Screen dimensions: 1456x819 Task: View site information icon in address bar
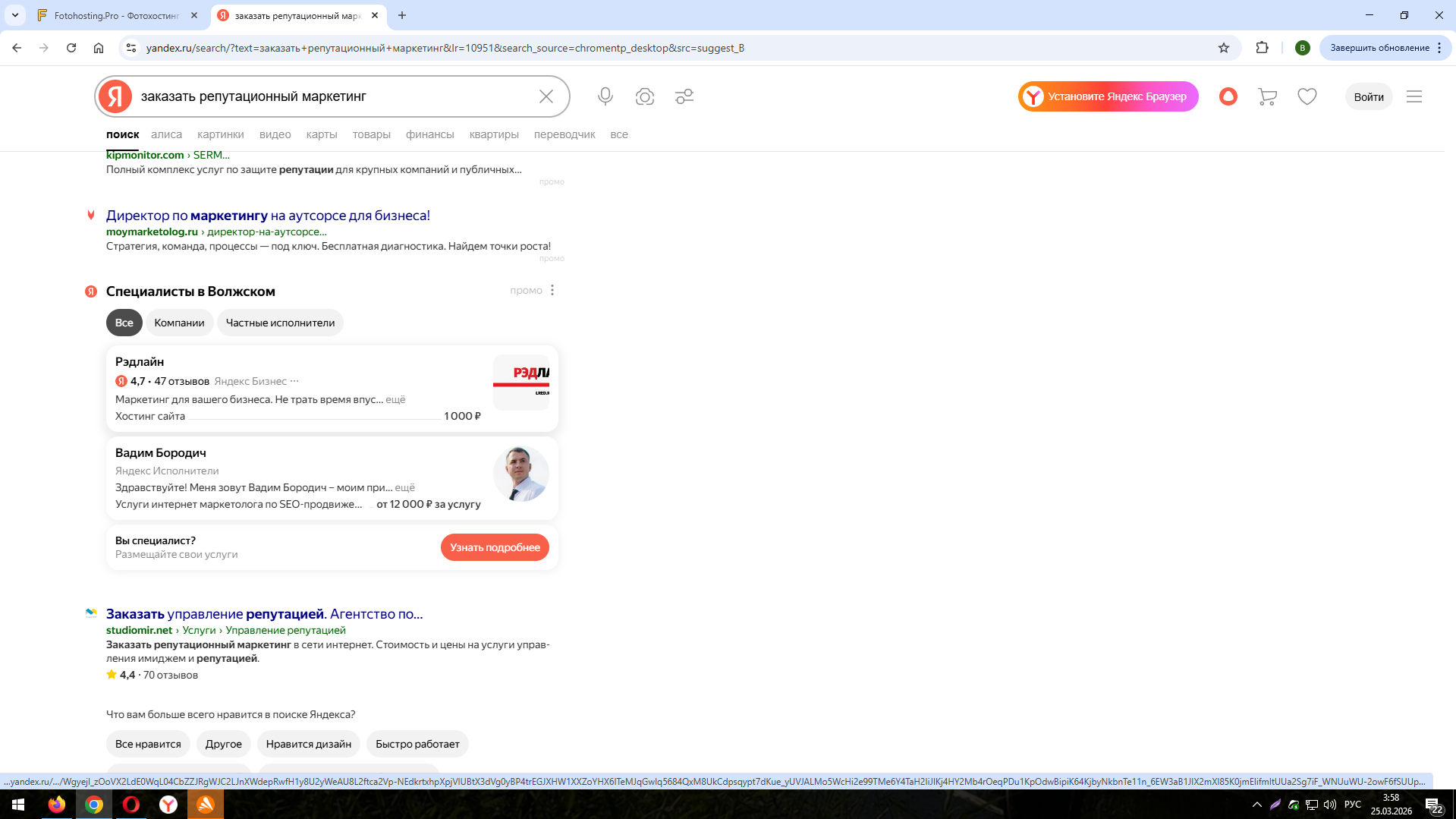[x=131, y=48]
